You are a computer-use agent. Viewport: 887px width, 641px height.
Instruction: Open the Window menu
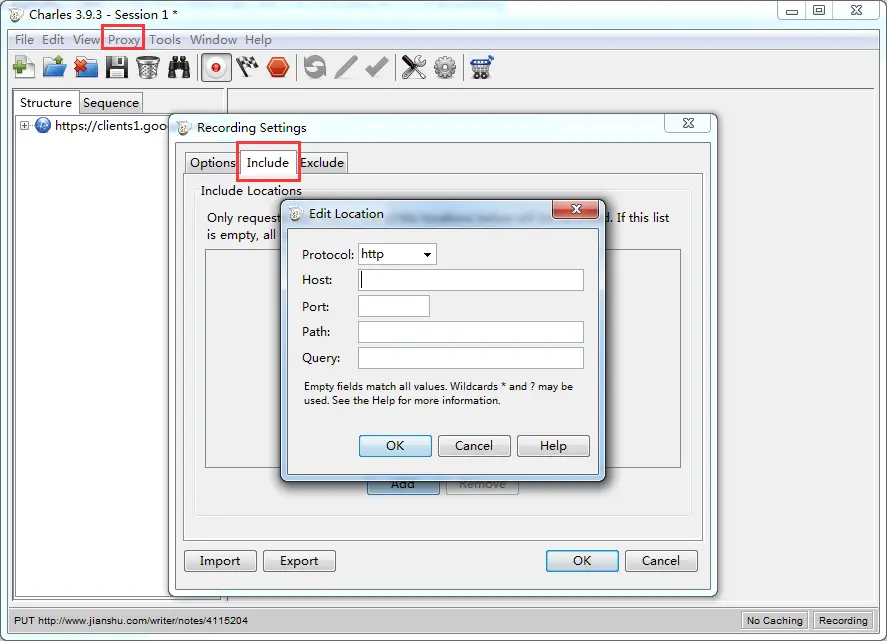coord(213,40)
